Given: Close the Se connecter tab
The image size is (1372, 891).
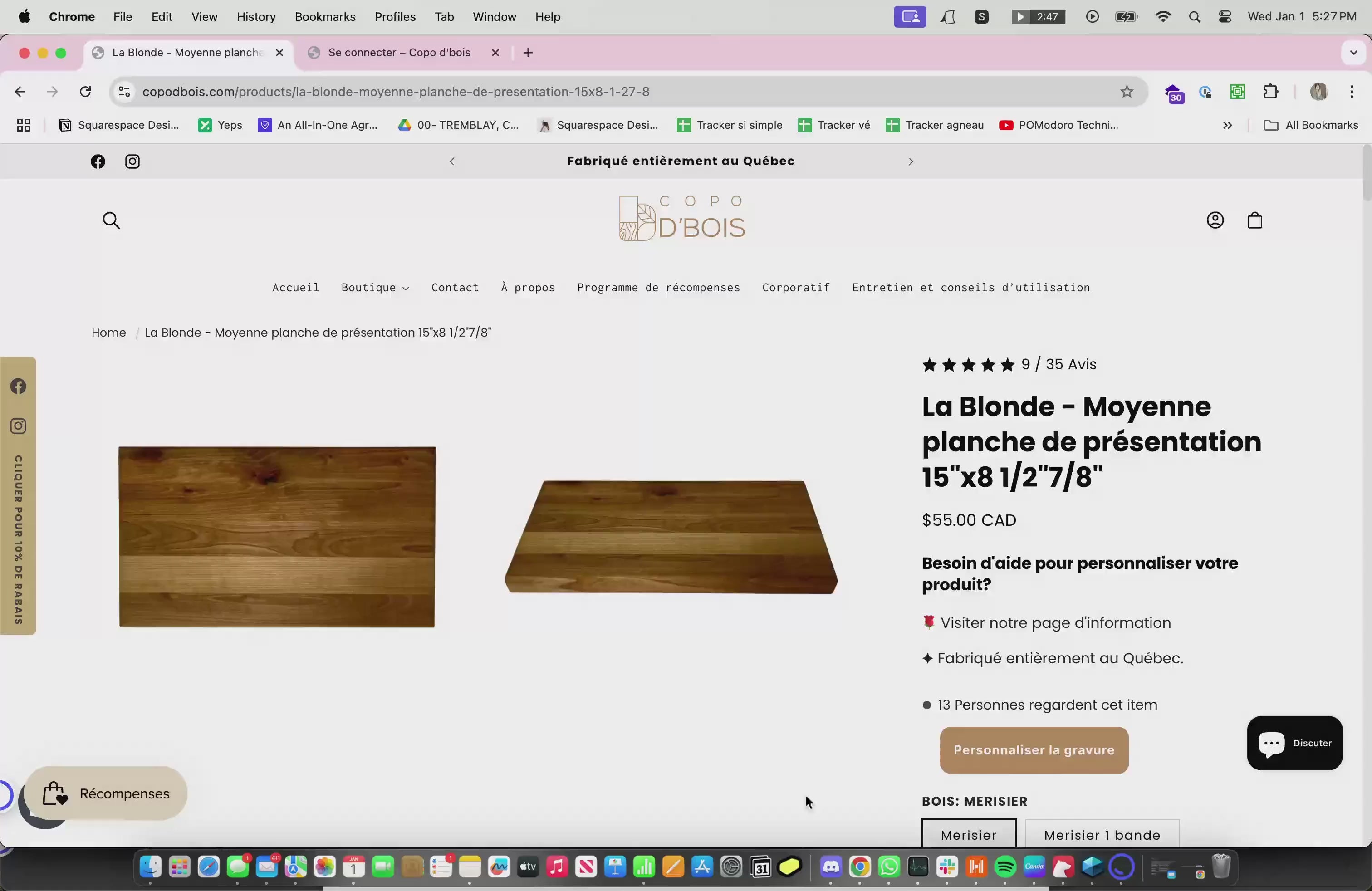Looking at the screenshot, I should coord(495,53).
